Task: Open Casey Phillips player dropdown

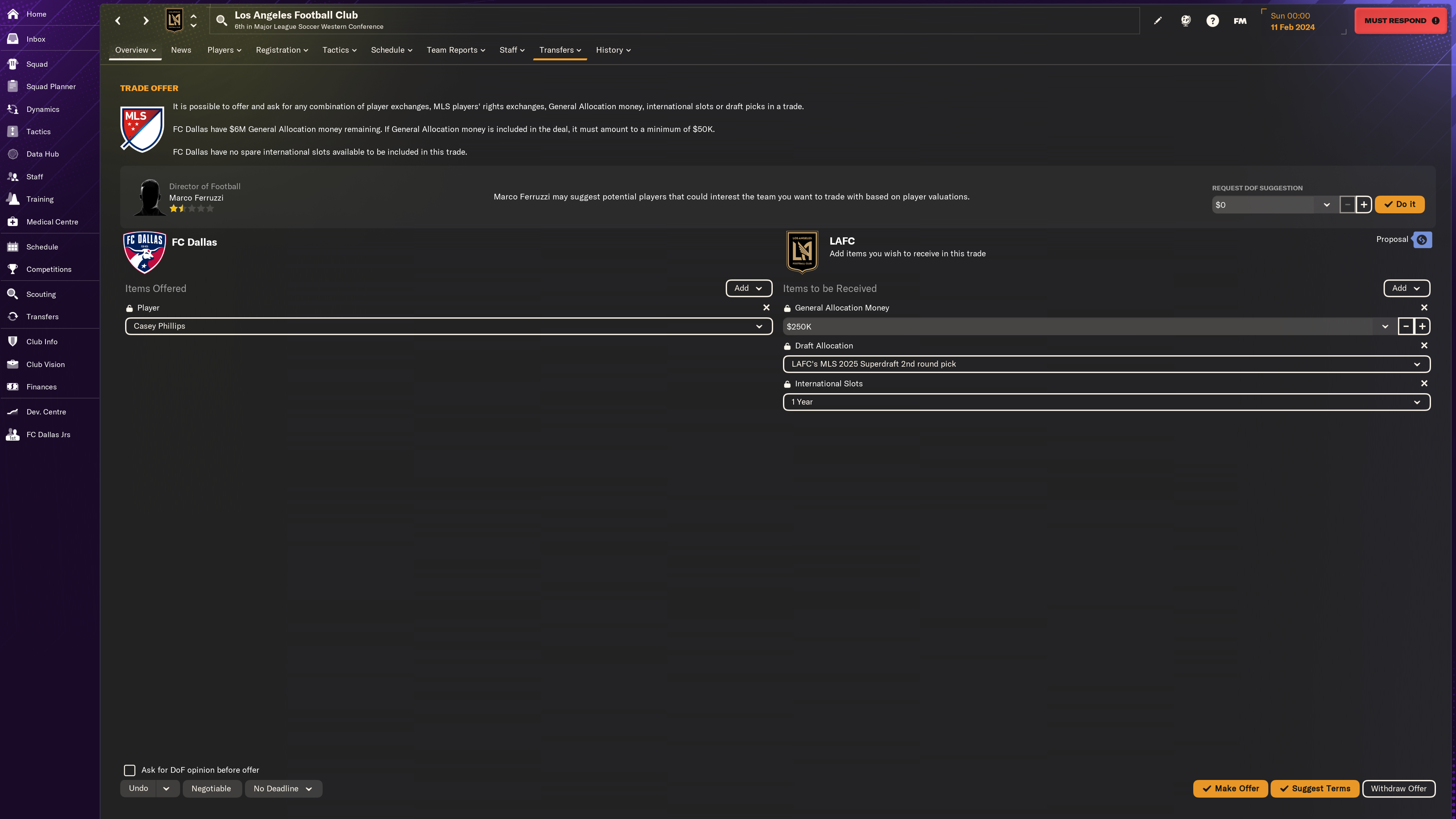Action: coord(449,326)
